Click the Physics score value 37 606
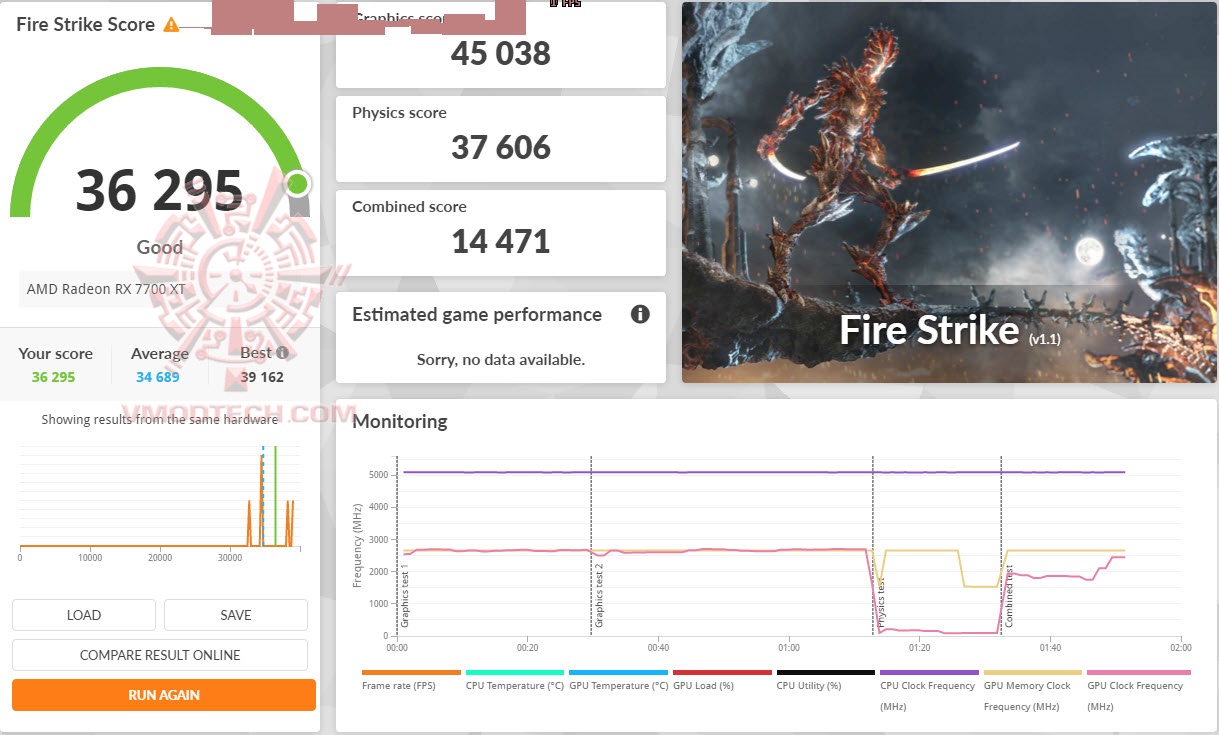Screen dimensions: 1219x735 tap(501, 148)
